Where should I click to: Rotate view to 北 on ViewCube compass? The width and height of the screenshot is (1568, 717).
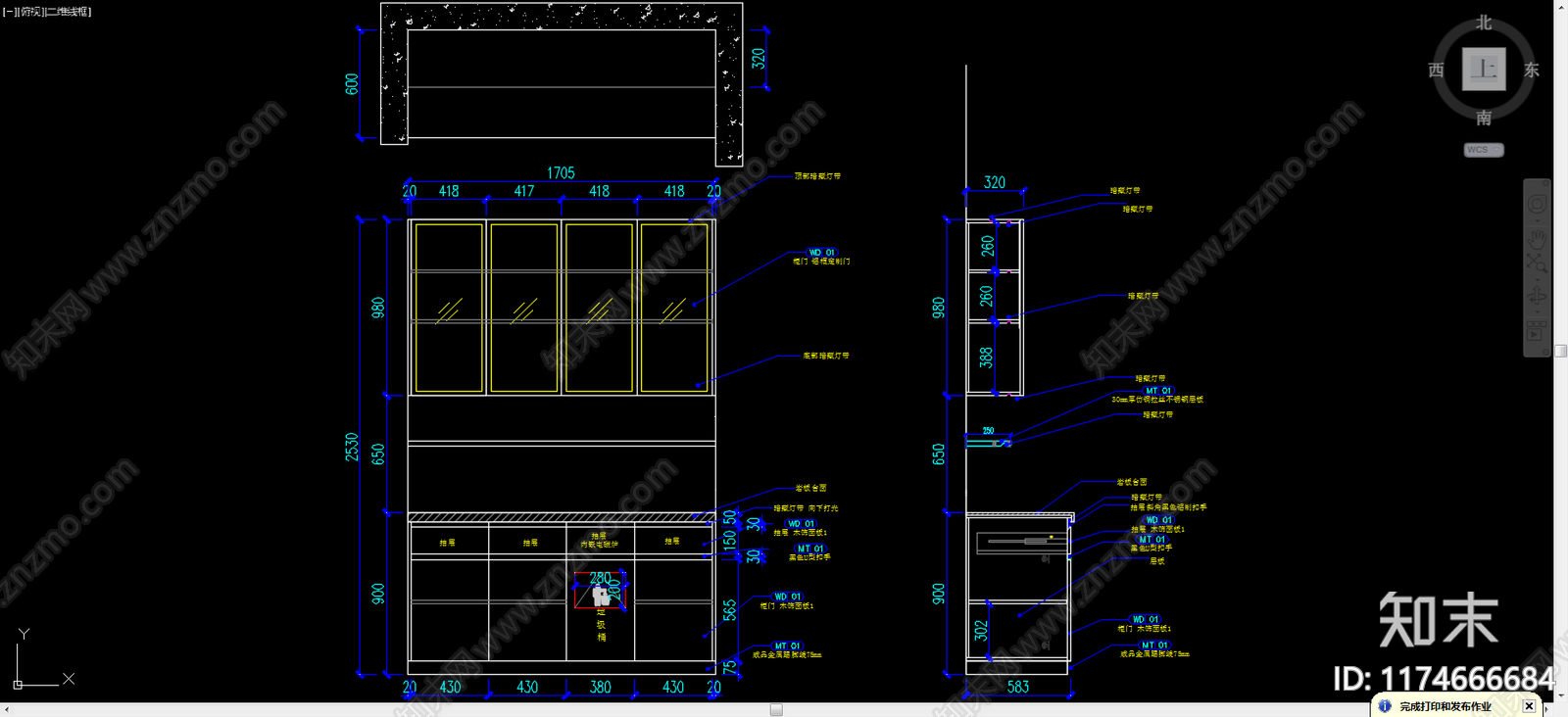[1484, 23]
